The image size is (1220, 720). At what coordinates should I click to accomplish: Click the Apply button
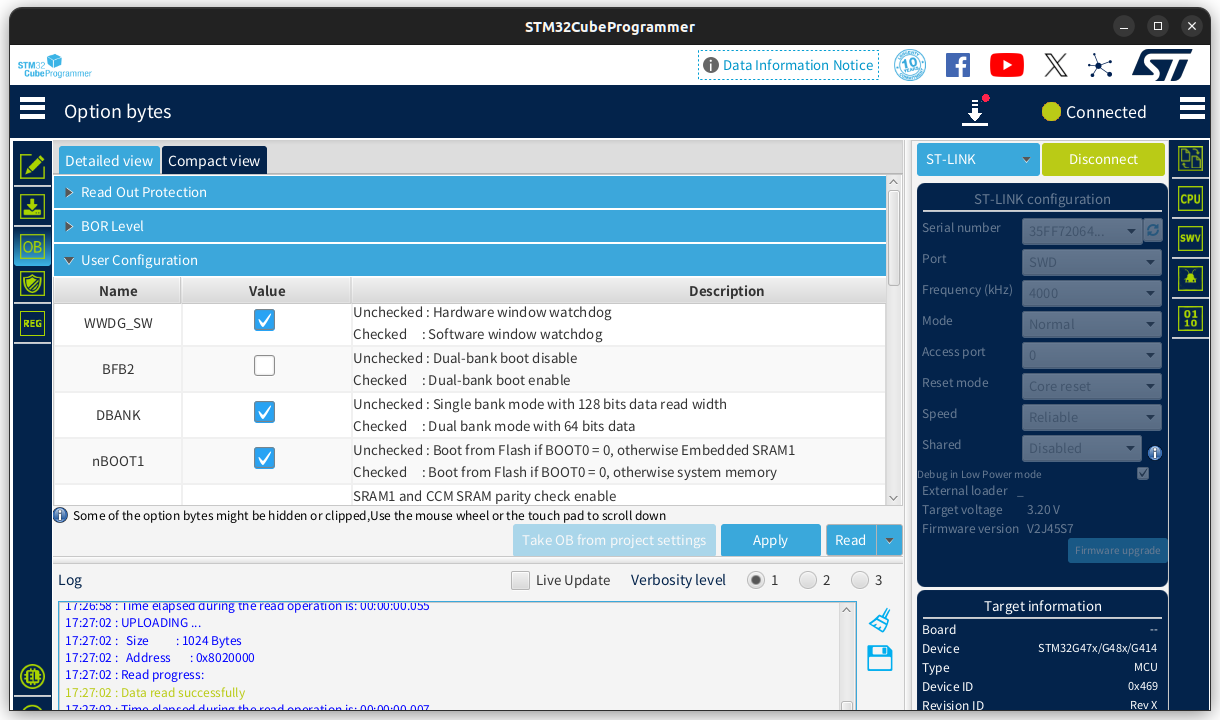point(770,540)
